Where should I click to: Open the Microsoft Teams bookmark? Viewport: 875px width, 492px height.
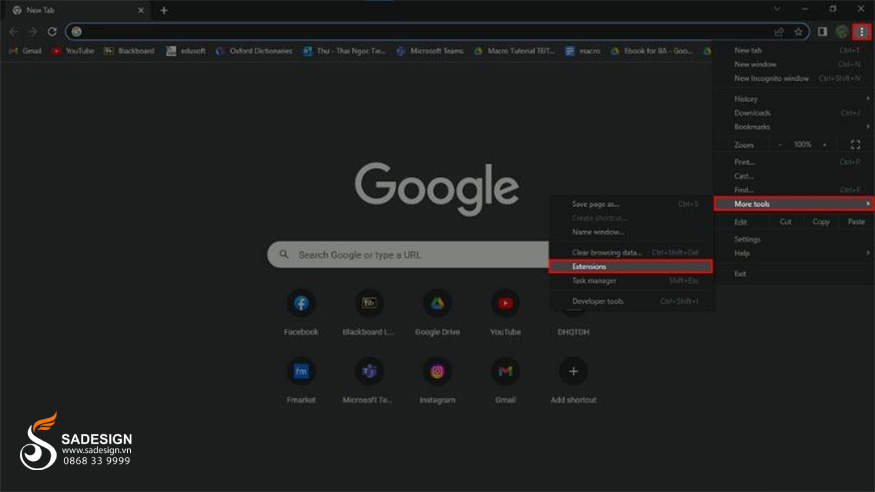click(430, 51)
